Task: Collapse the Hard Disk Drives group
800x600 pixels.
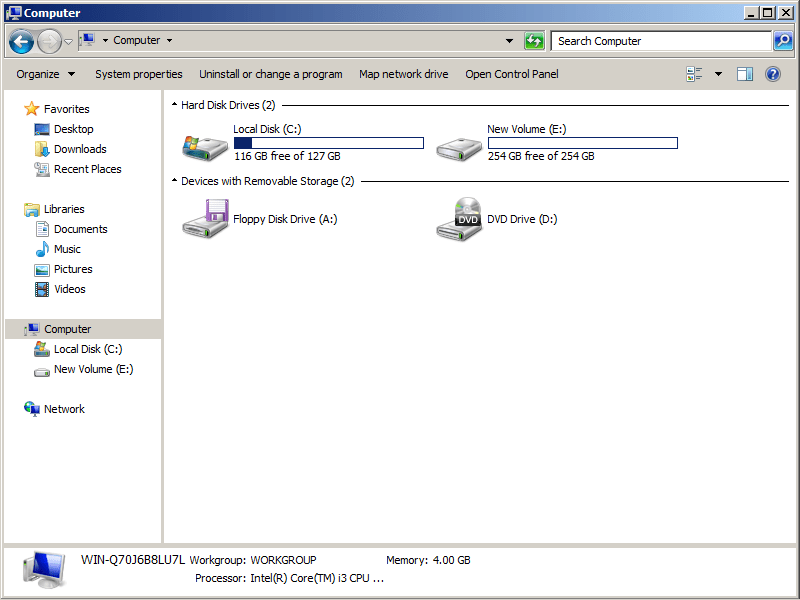Action: coord(174,105)
